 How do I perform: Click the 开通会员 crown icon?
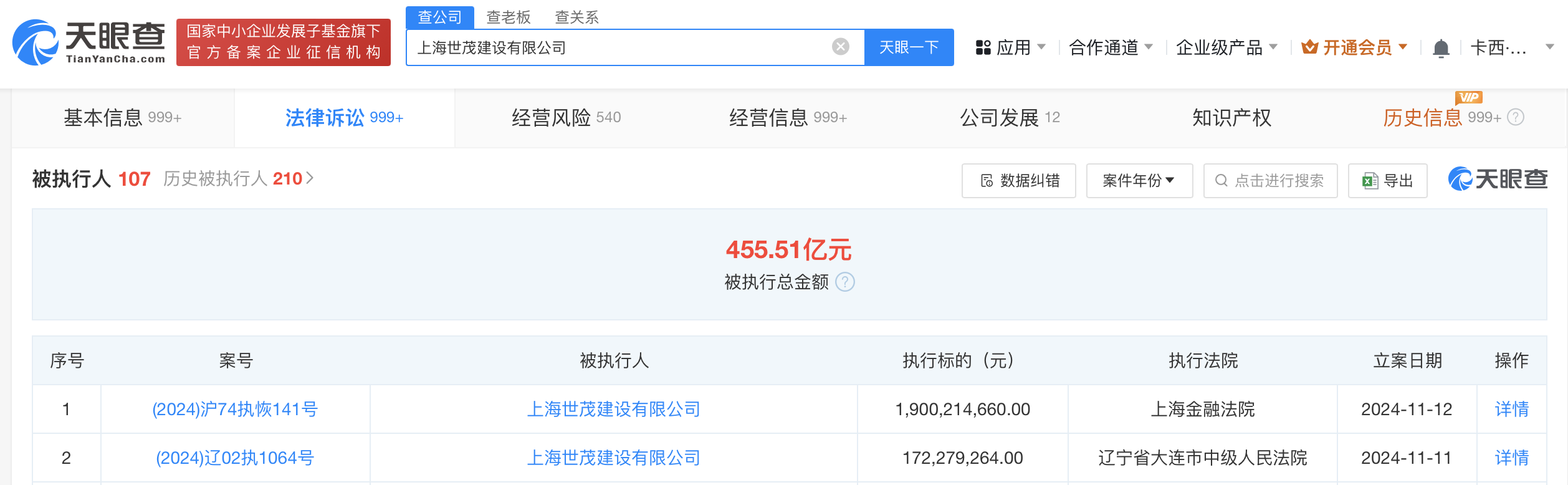1309,47
